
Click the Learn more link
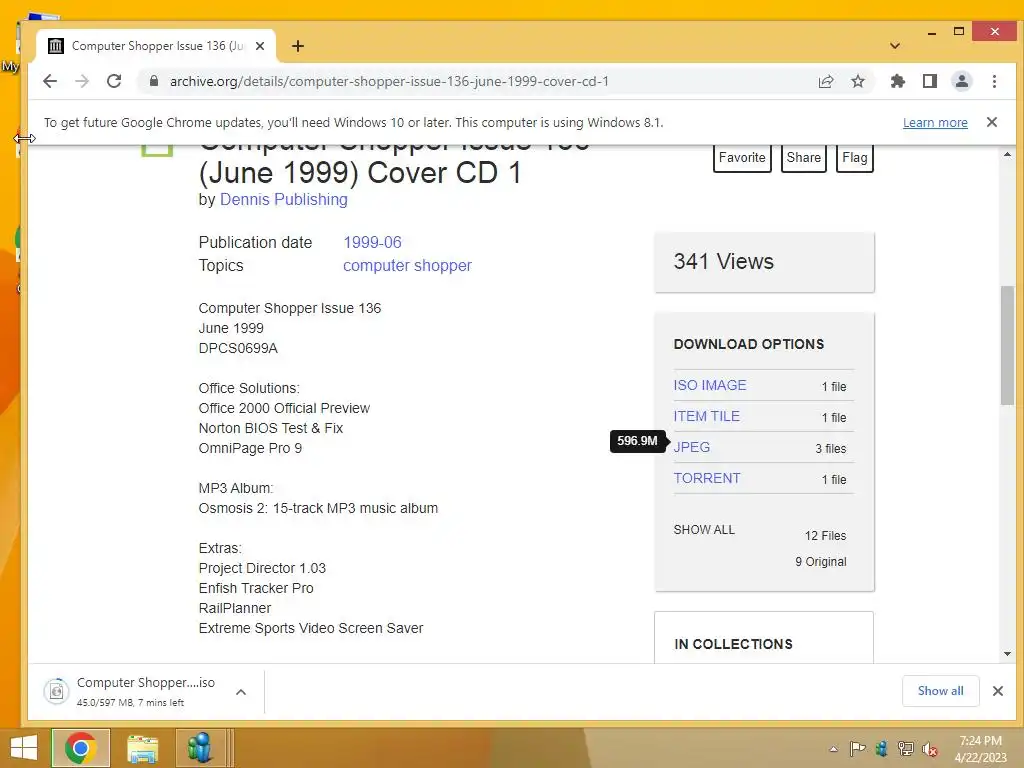935,123
